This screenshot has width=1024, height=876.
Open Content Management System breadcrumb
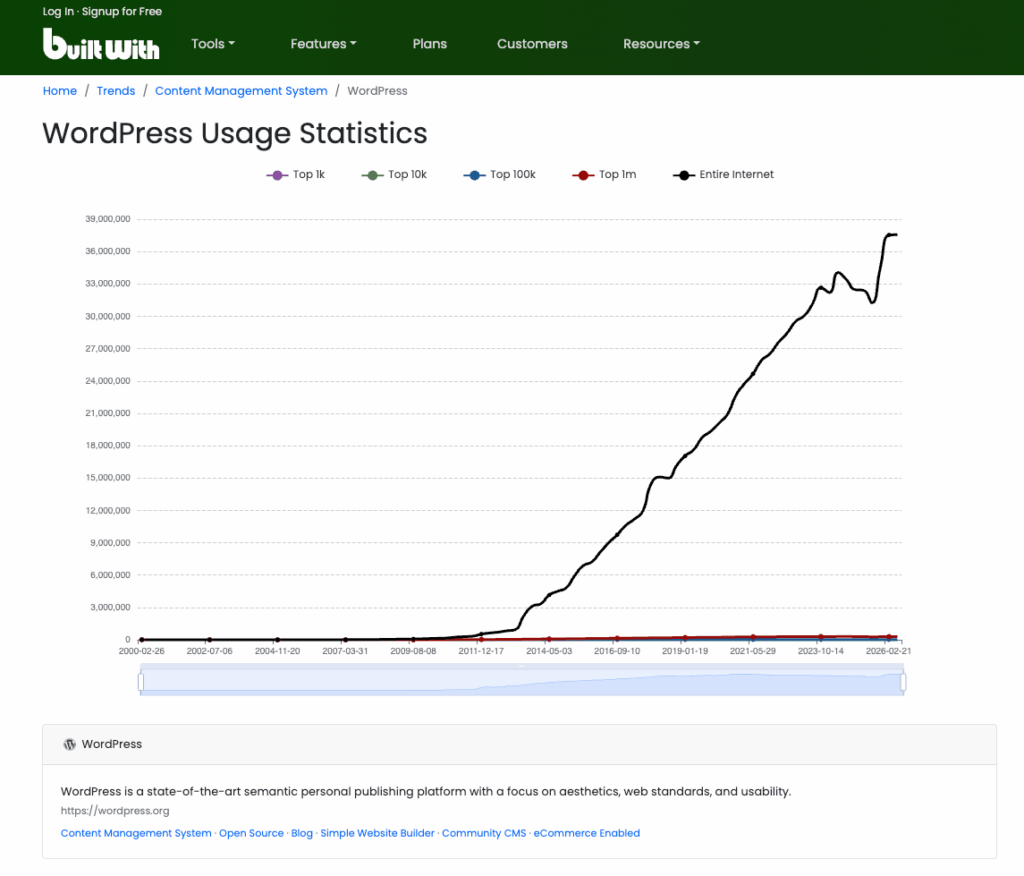coord(241,91)
